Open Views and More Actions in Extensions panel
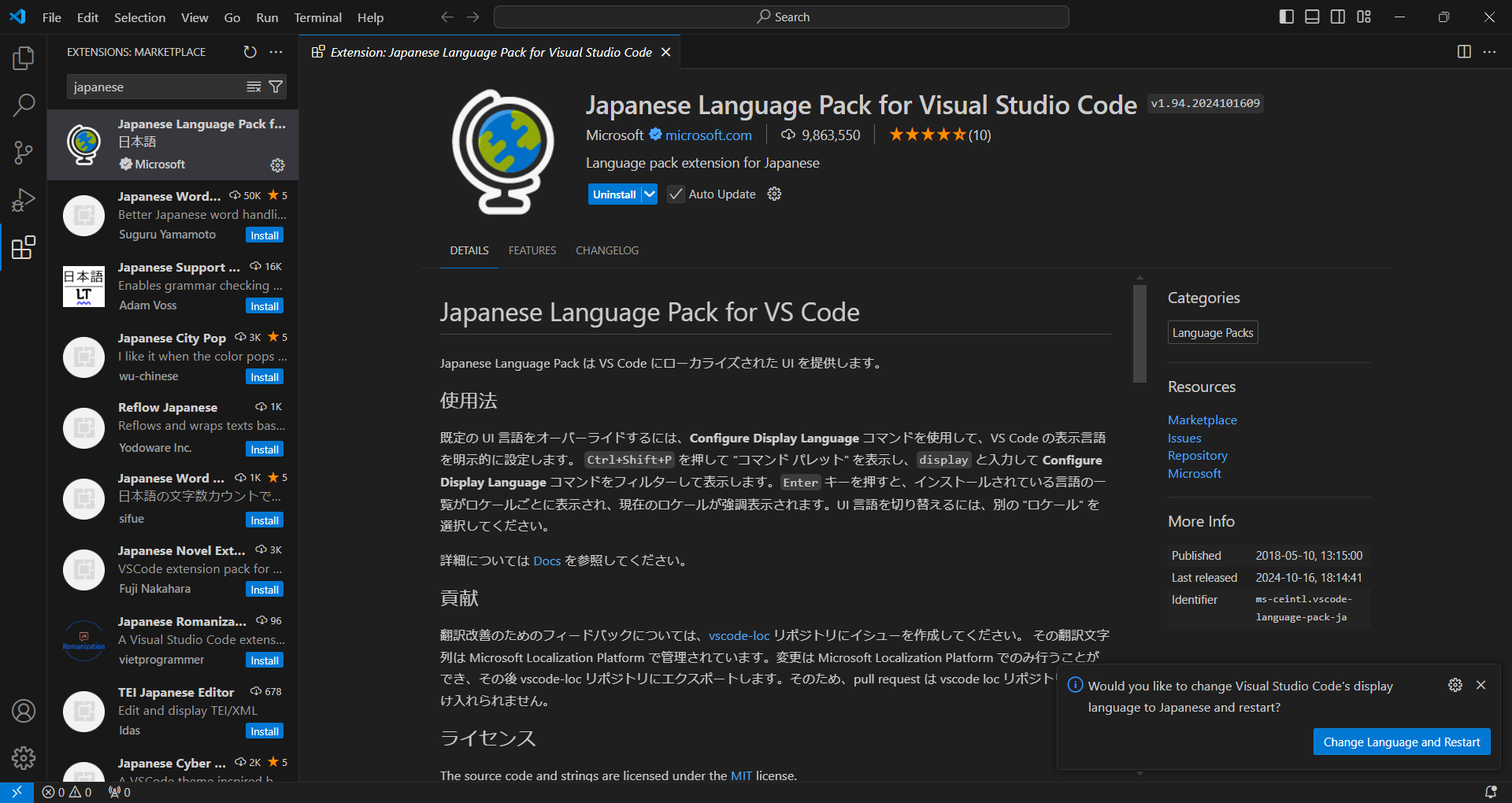Screen dimensions: 1512x803 click(276, 52)
